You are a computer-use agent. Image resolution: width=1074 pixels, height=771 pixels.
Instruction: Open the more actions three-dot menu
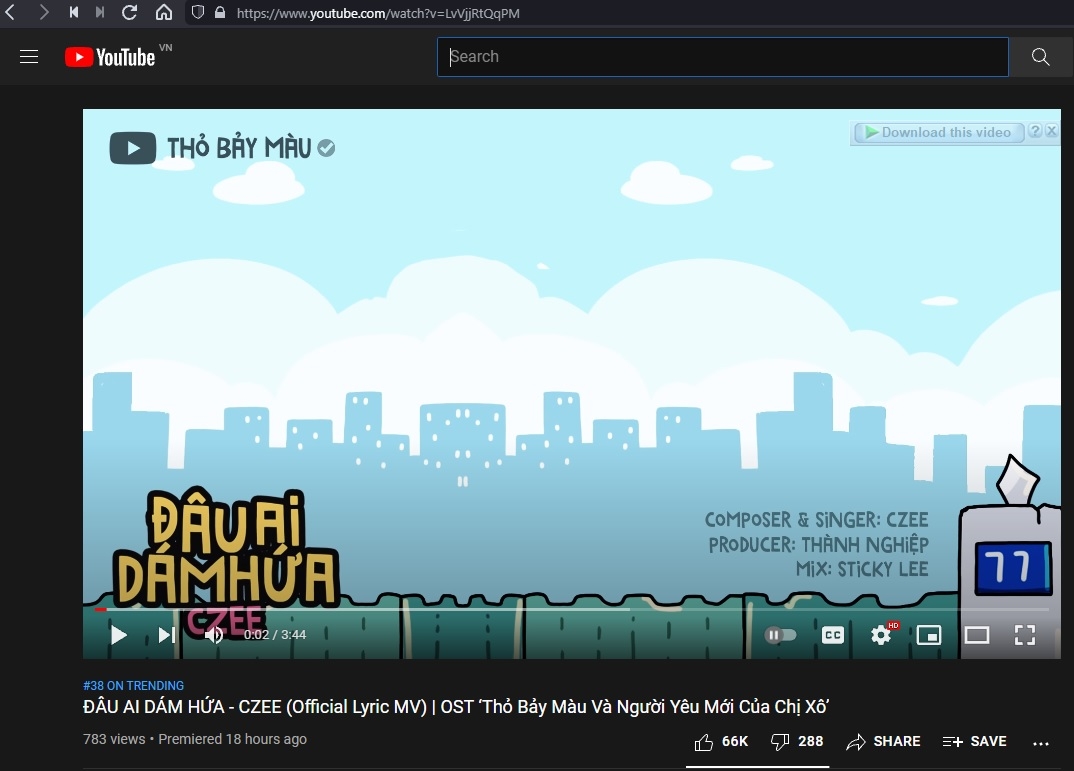pos(1040,743)
